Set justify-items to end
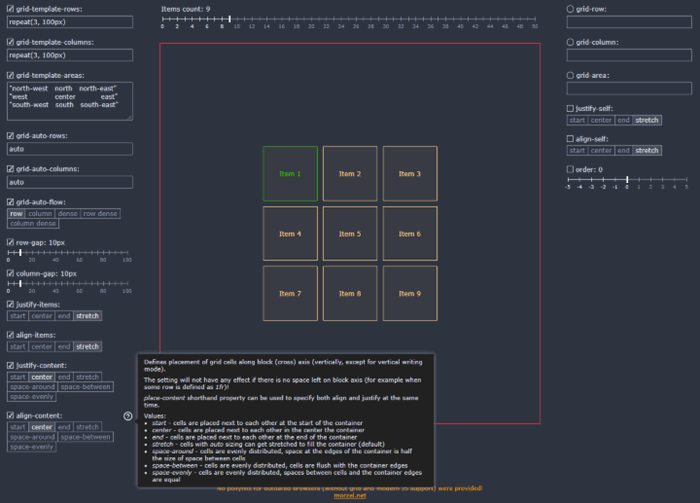This screenshot has height=503, width=700. 64,316
